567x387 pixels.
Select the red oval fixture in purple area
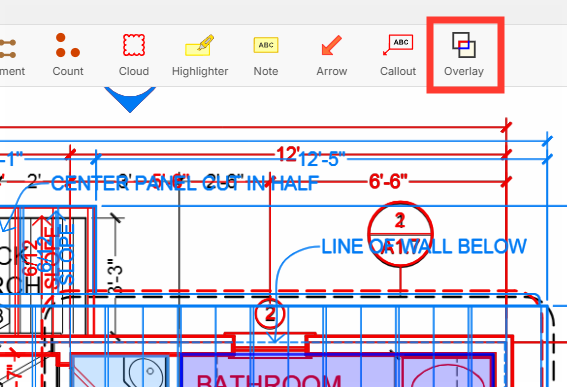point(448,376)
